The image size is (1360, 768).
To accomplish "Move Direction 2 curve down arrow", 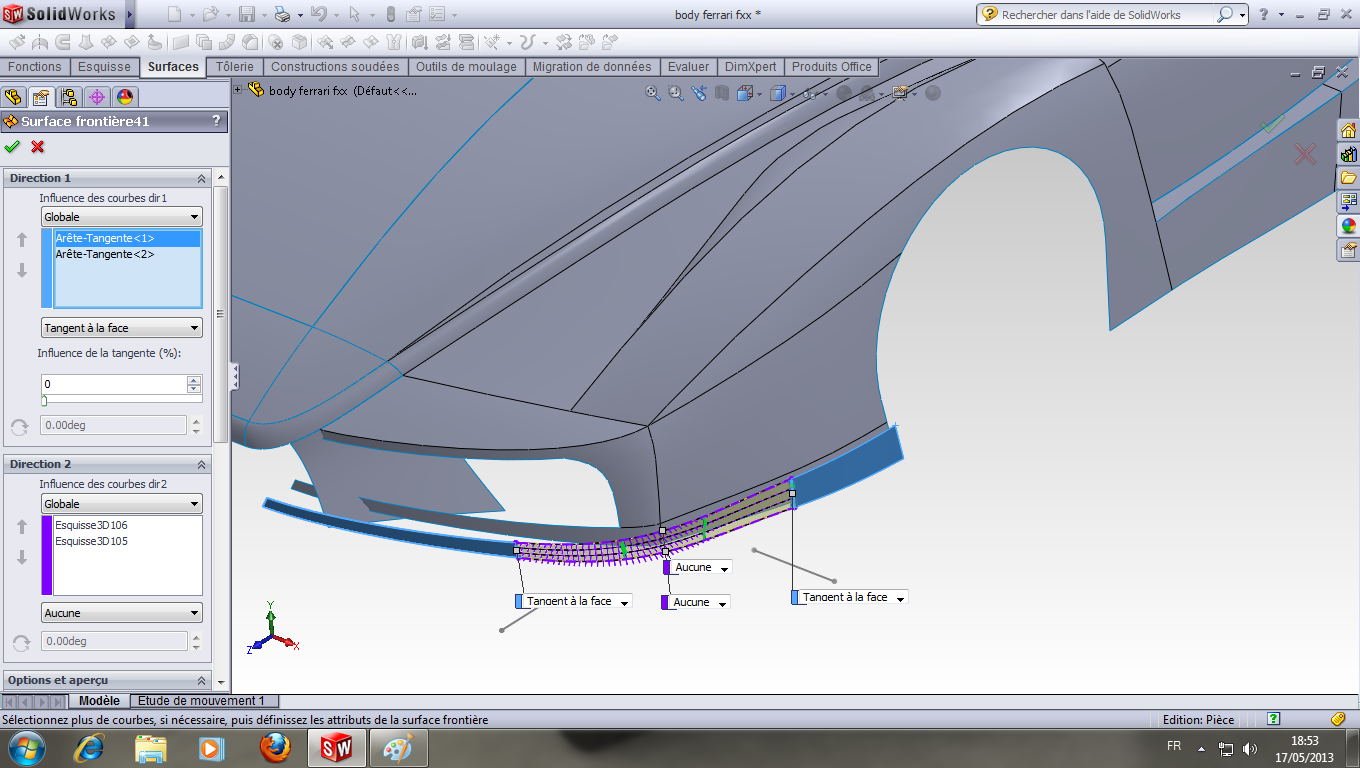I will tap(21, 557).
